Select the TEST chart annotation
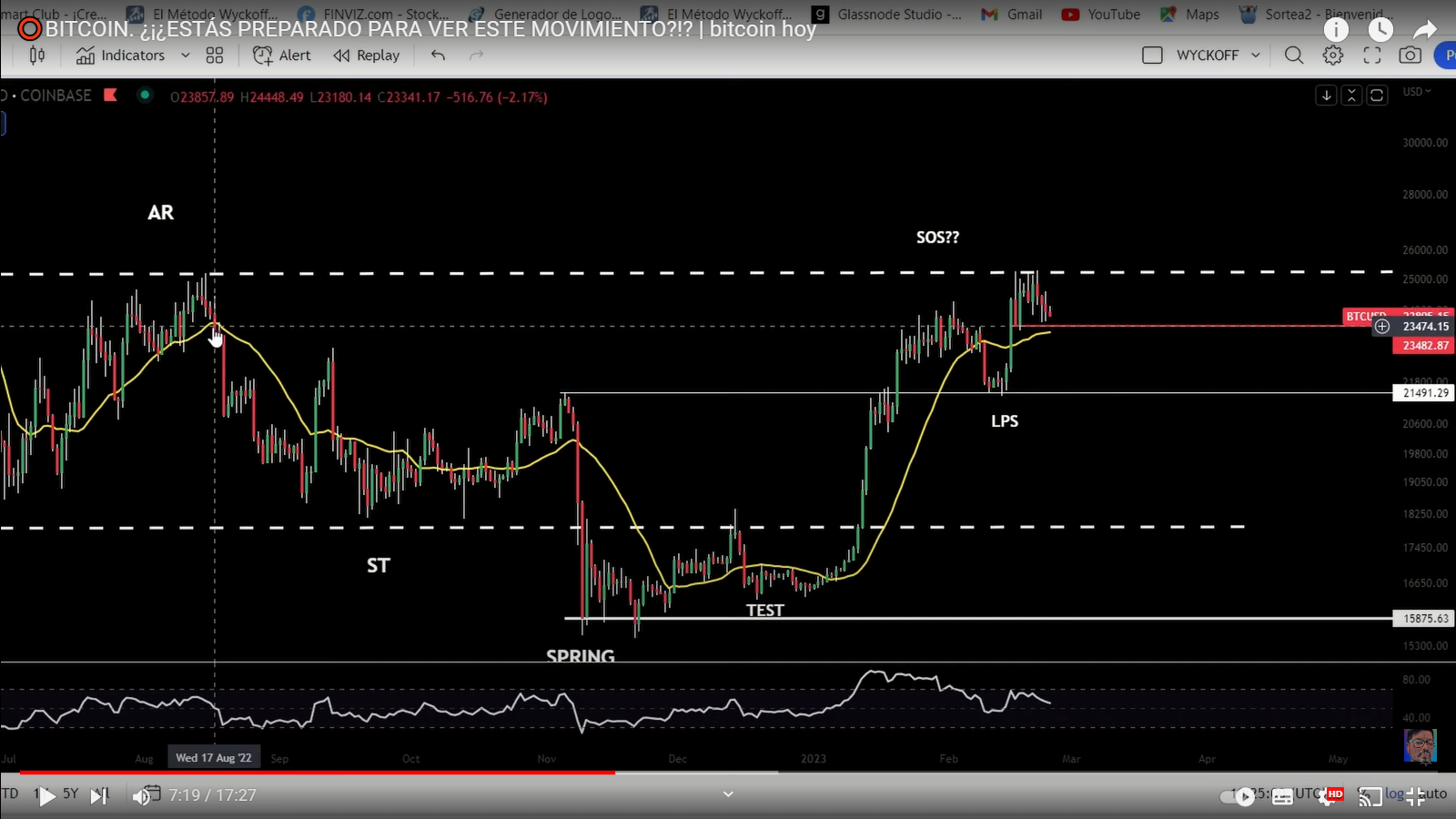This screenshot has width=1456, height=819. coord(765,611)
